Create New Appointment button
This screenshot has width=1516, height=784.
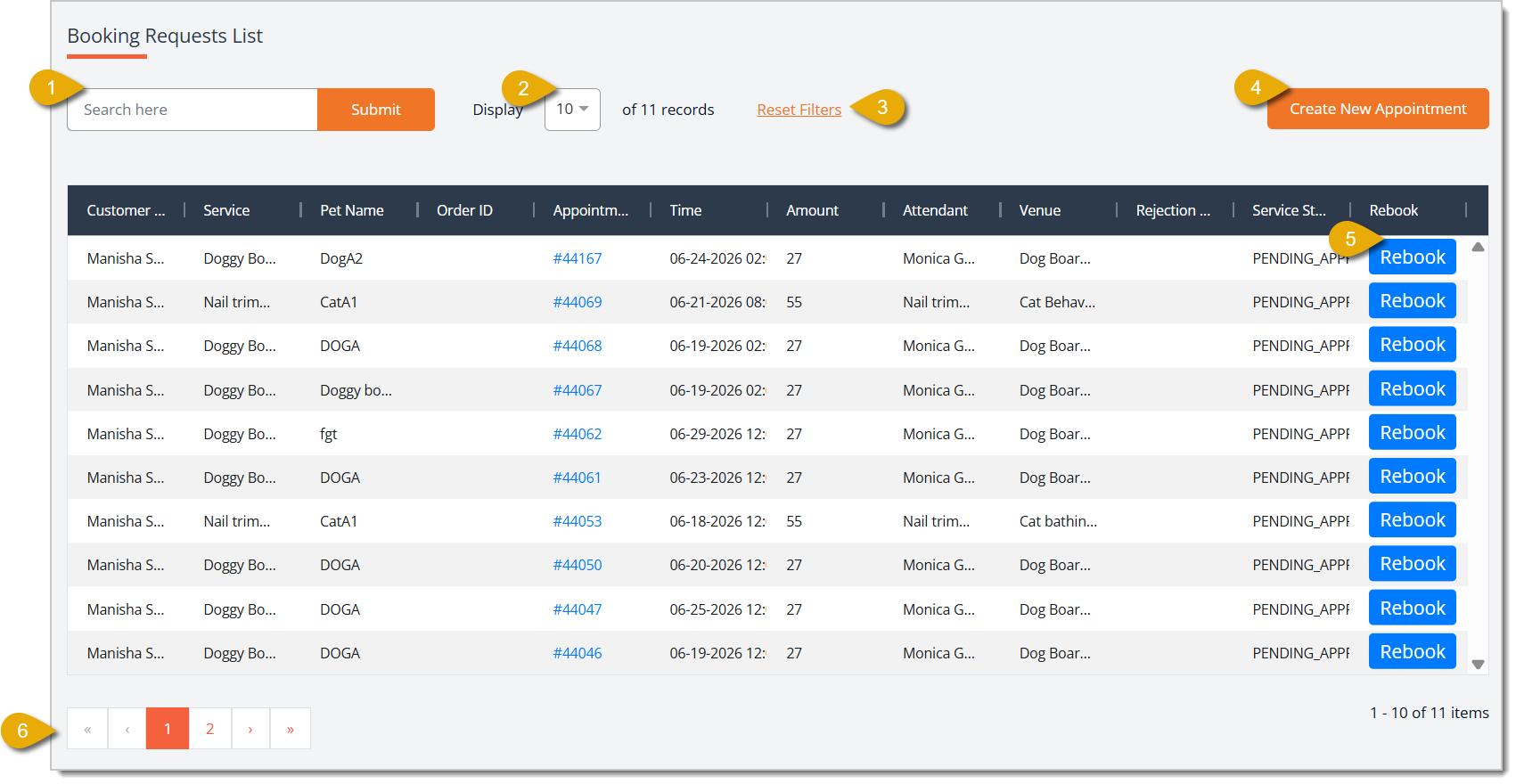(x=1378, y=109)
